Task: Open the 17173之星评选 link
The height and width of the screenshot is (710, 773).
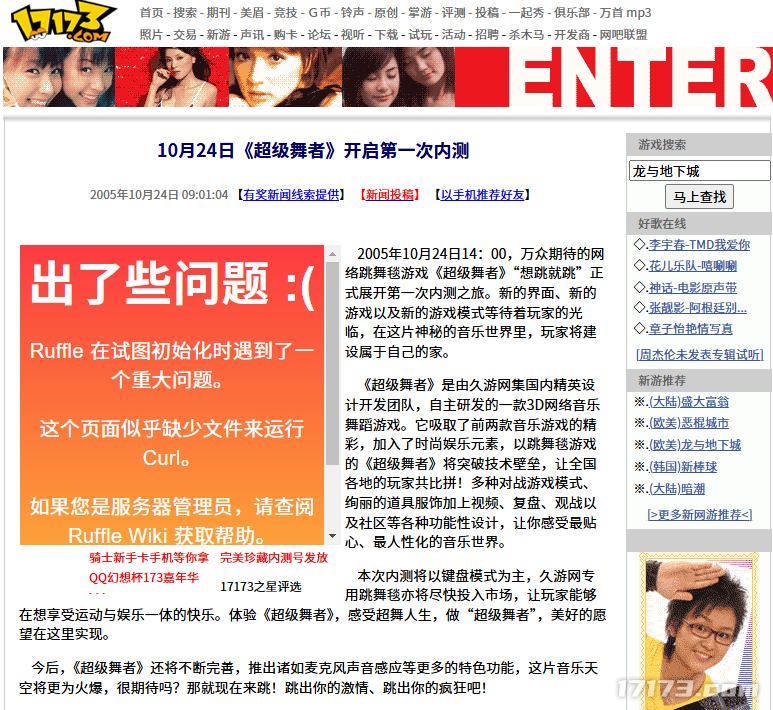Action: click(x=260, y=587)
